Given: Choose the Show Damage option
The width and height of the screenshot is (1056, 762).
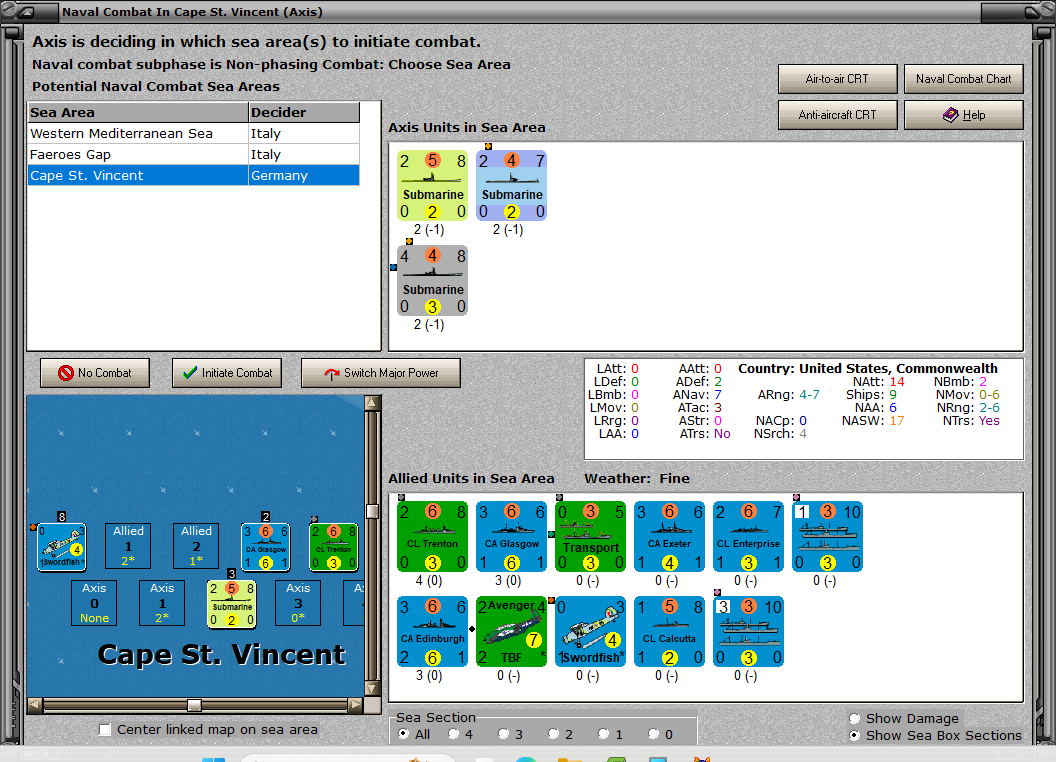Looking at the screenshot, I should point(855,718).
